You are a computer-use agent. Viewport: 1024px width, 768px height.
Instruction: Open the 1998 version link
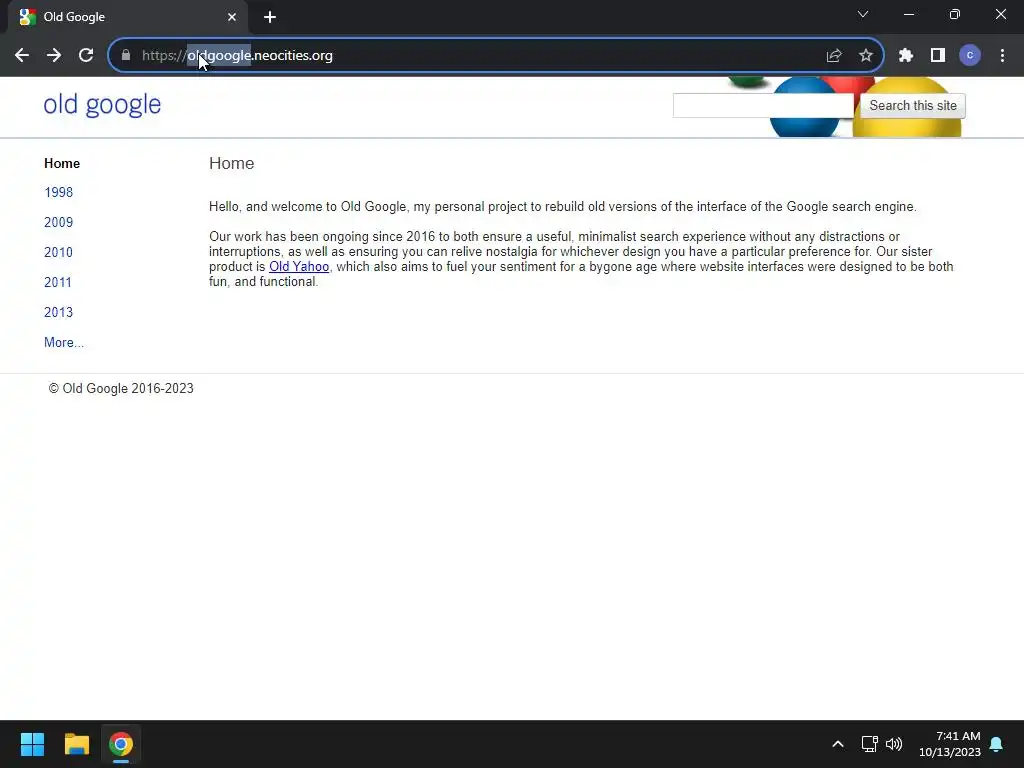(x=59, y=193)
